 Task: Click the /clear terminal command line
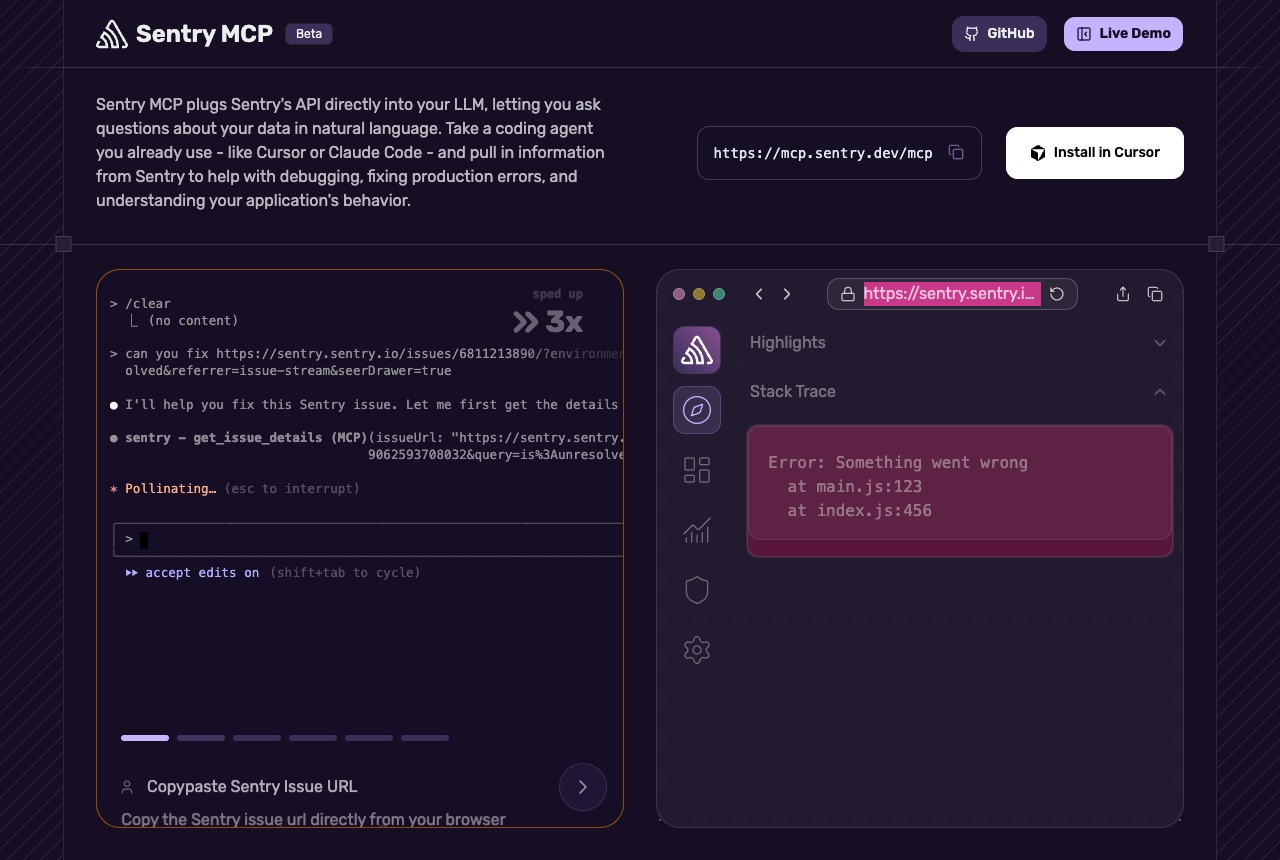[x=141, y=304]
